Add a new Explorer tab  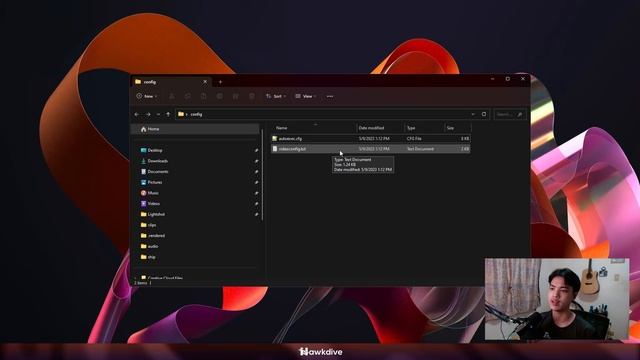[220, 82]
